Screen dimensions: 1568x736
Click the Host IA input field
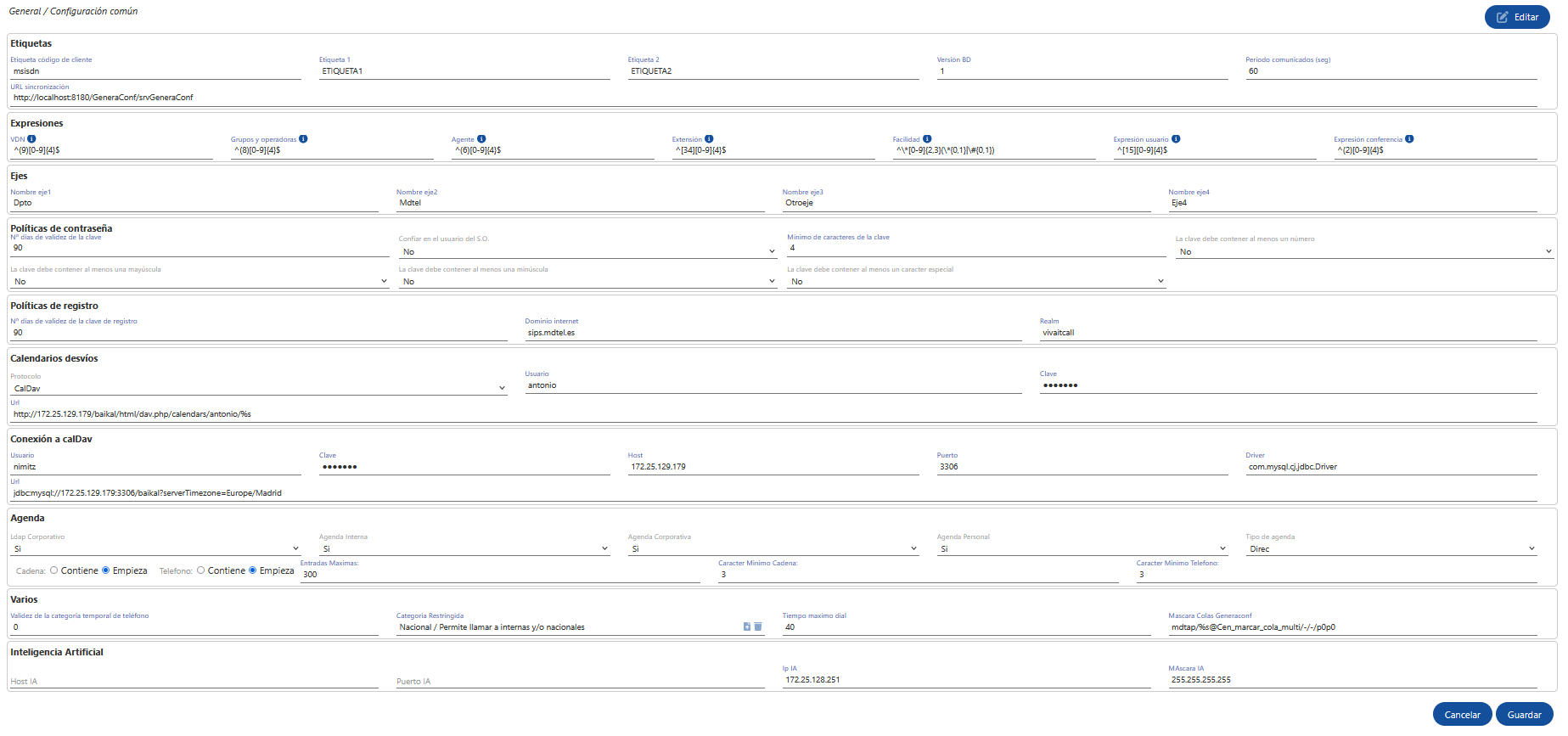pyautogui.click(x=194, y=680)
